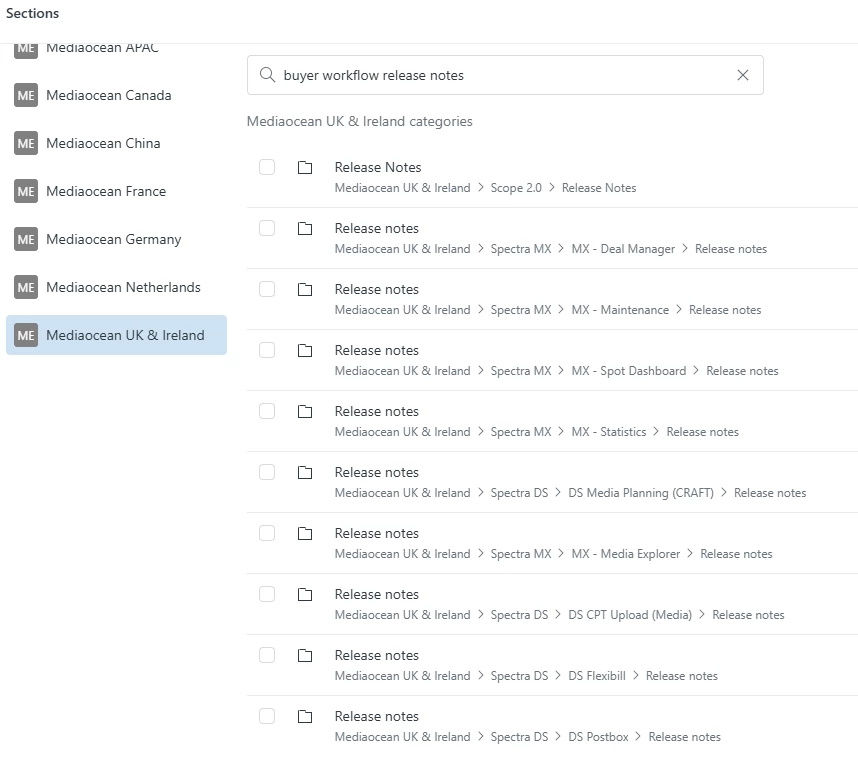The image size is (858, 769).
Task: Click the MX - Statistics breadcrumb text
Action: point(609,432)
